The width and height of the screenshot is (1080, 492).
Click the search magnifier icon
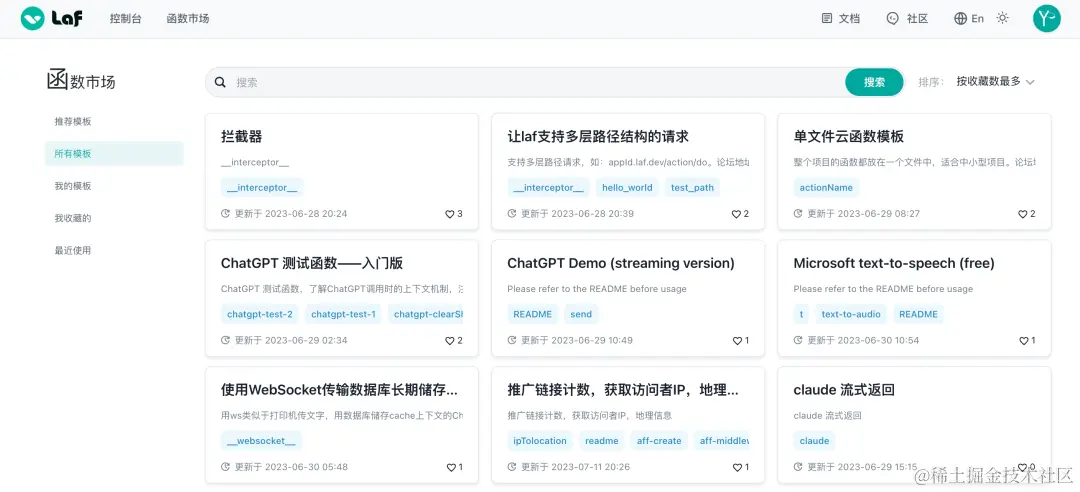click(x=220, y=82)
